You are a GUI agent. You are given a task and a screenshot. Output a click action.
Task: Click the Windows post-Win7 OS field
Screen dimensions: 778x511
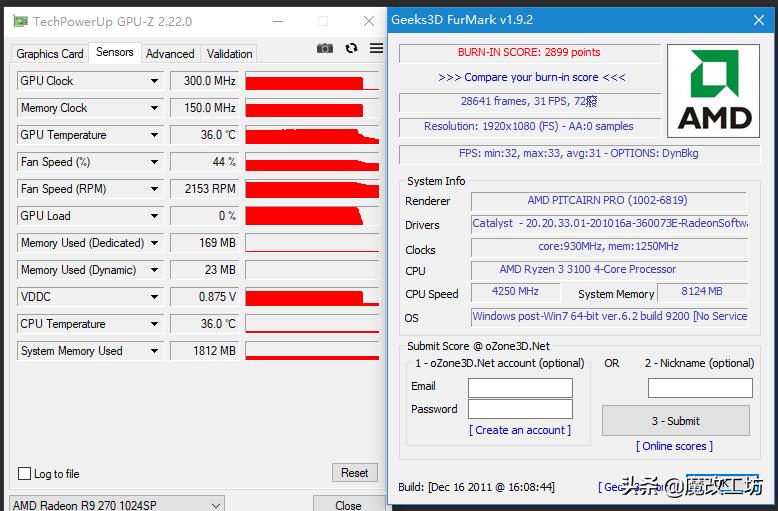[609, 316]
